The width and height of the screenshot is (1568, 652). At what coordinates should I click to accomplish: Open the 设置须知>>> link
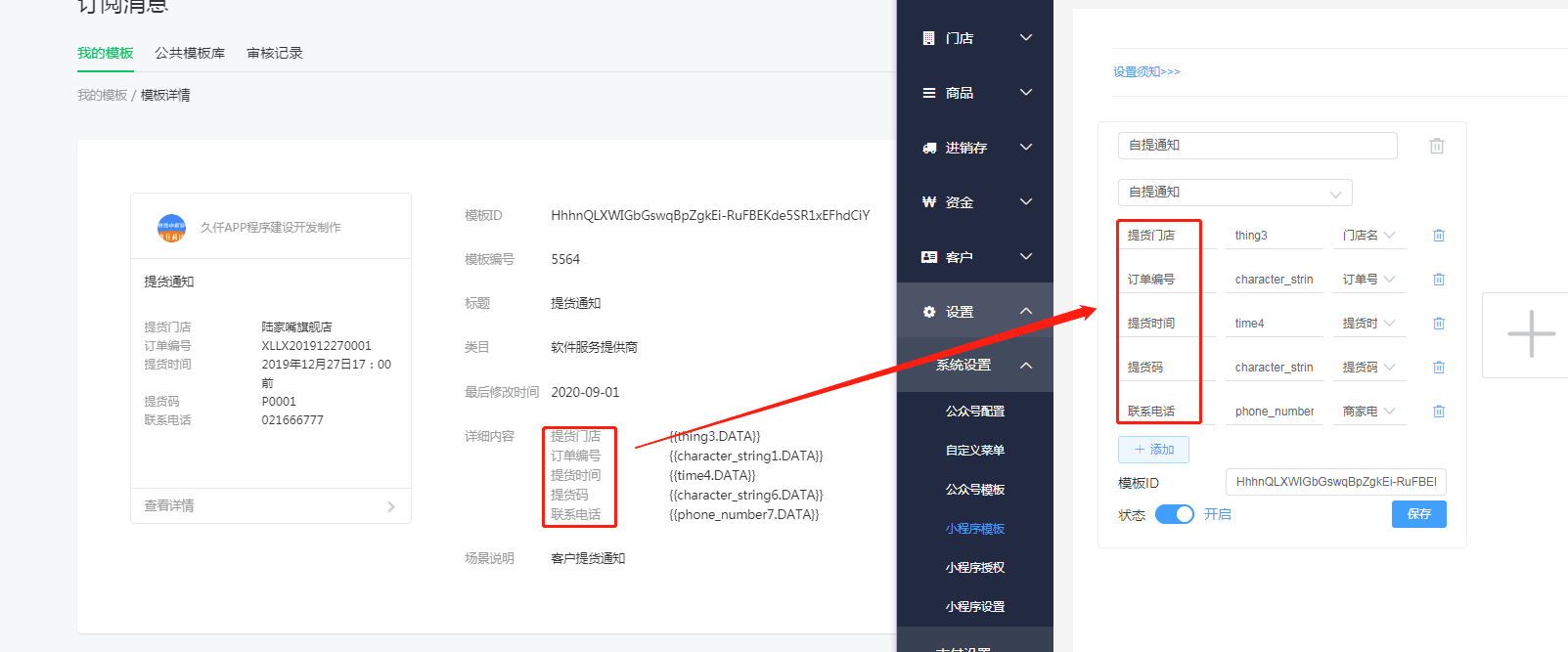point(1146,72)
